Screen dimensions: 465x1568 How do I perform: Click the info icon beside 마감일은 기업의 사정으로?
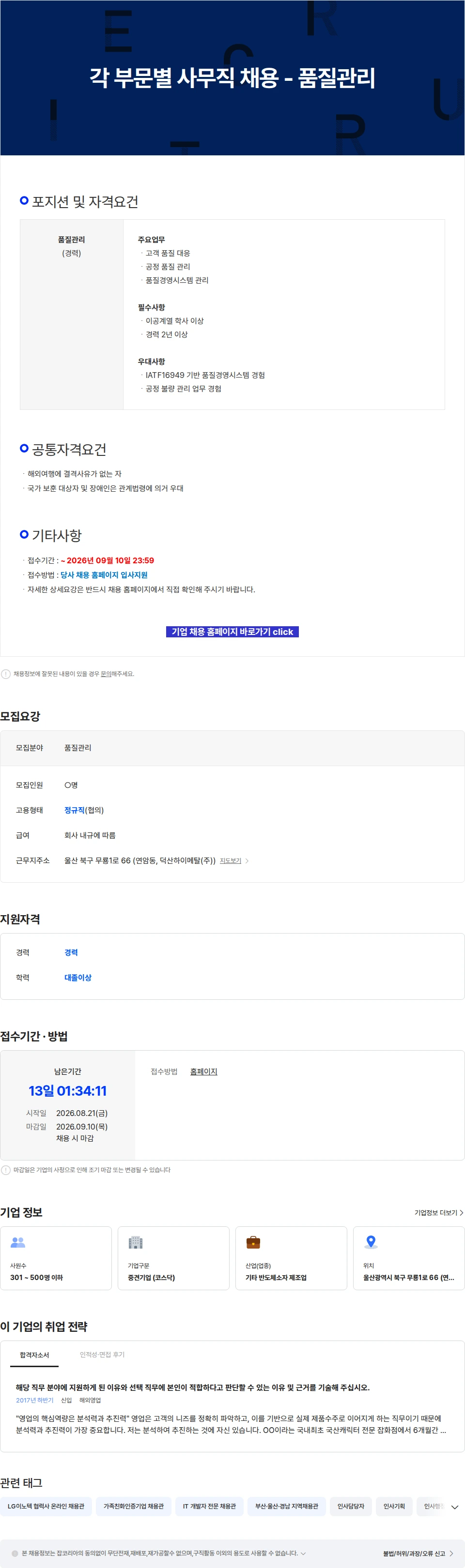tap(6, 1170)
